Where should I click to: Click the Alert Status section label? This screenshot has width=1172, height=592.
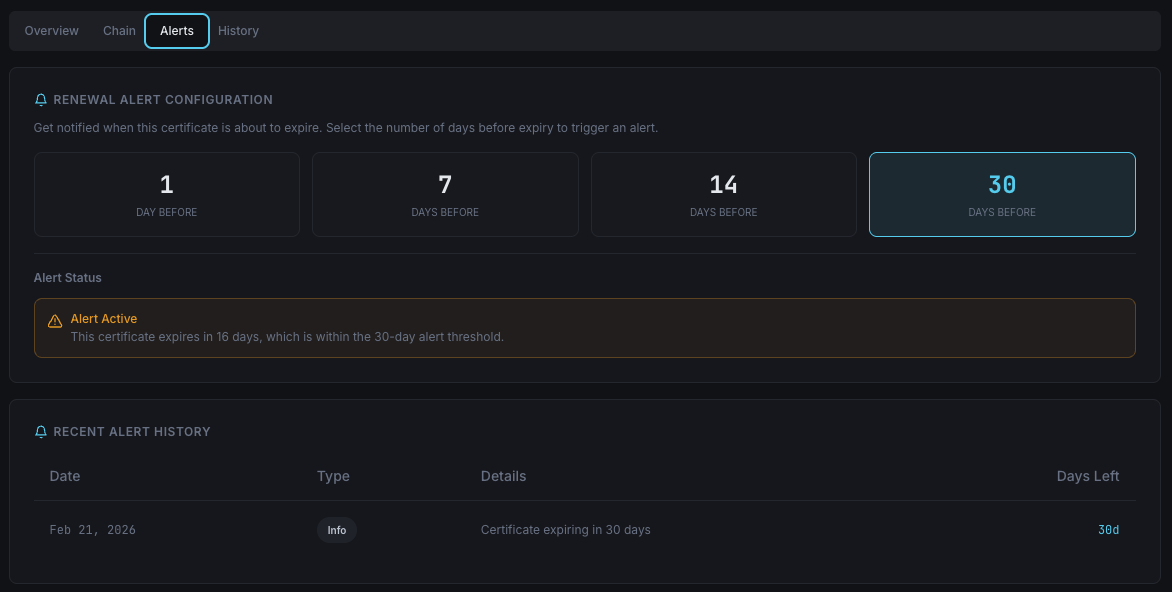point(67,277)
